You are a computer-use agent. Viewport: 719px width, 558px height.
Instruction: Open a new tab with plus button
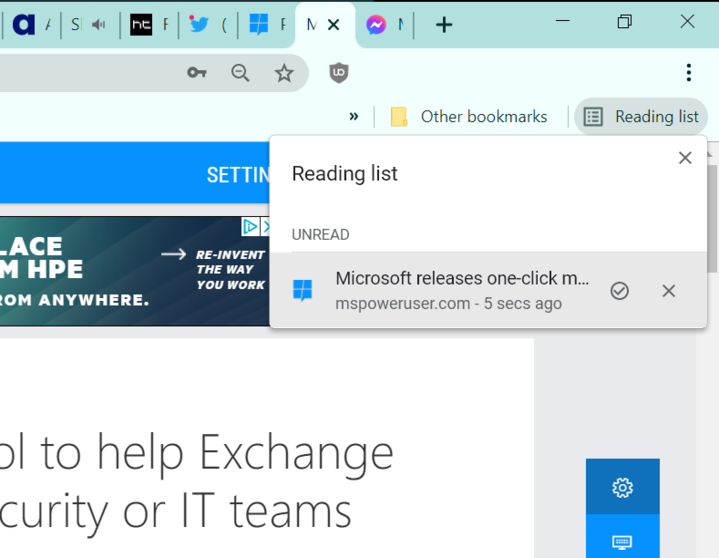tap(444, 25)
